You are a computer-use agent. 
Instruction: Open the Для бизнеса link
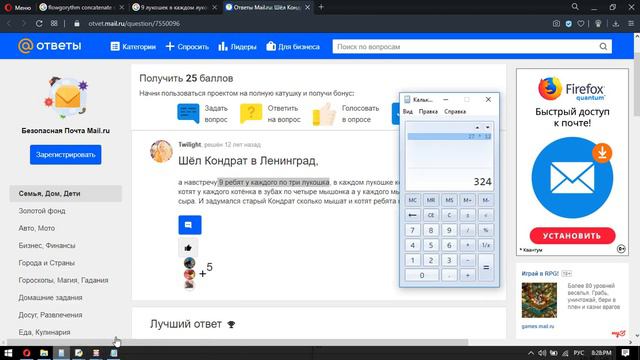point(293,47)
